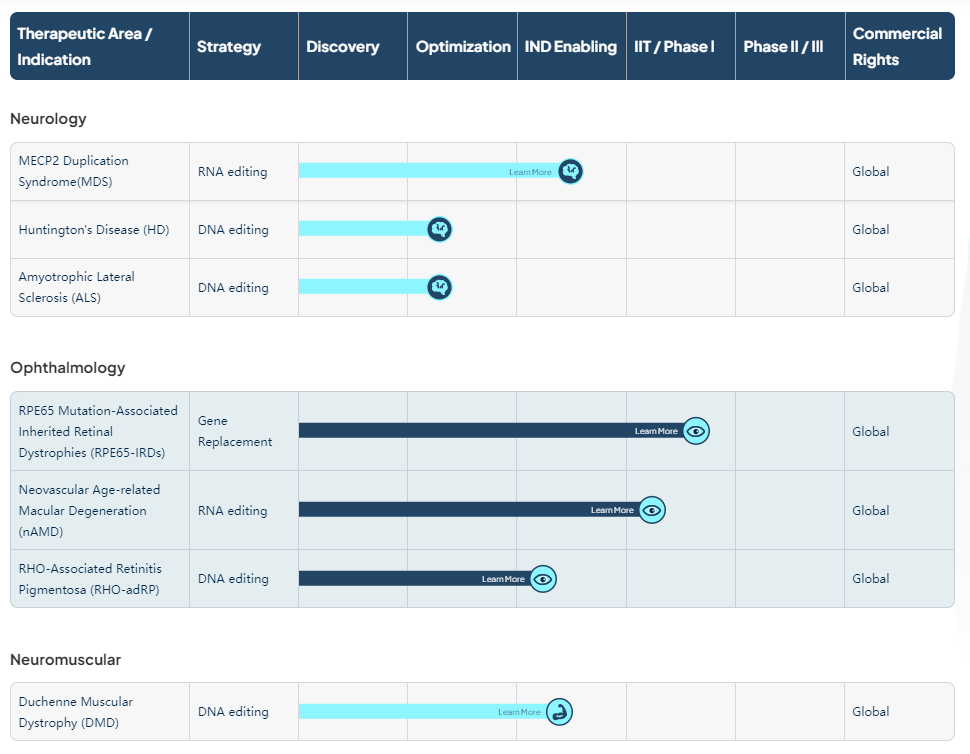Select Learn More on RHO-adRP bar
Viewport: 970px width, 754px height.
(503, 579)
